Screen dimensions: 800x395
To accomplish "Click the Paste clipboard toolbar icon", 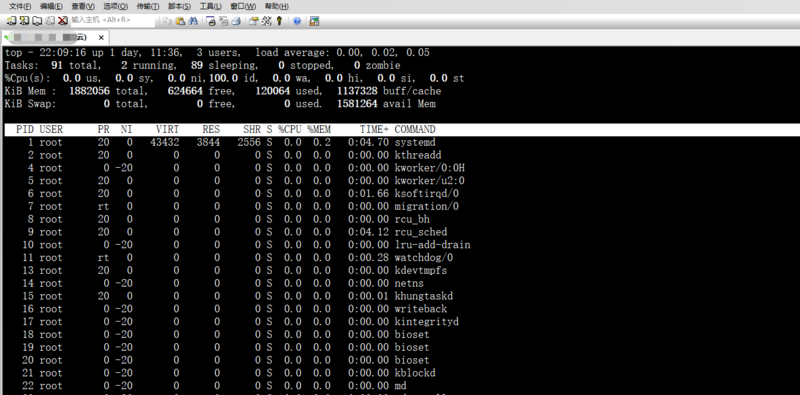I will [x=180, y=21].
